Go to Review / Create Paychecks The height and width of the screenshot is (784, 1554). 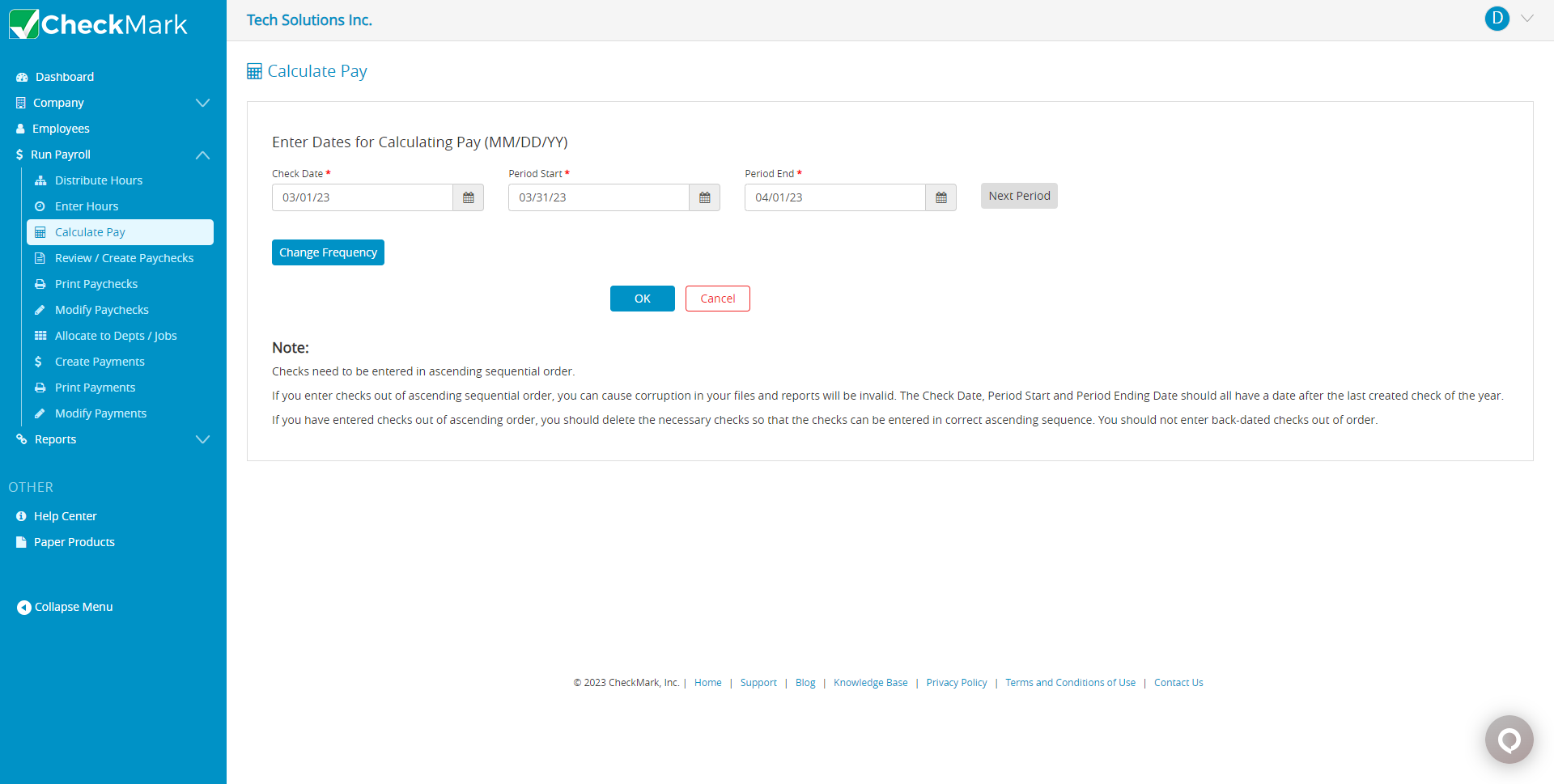coord(124,258)
